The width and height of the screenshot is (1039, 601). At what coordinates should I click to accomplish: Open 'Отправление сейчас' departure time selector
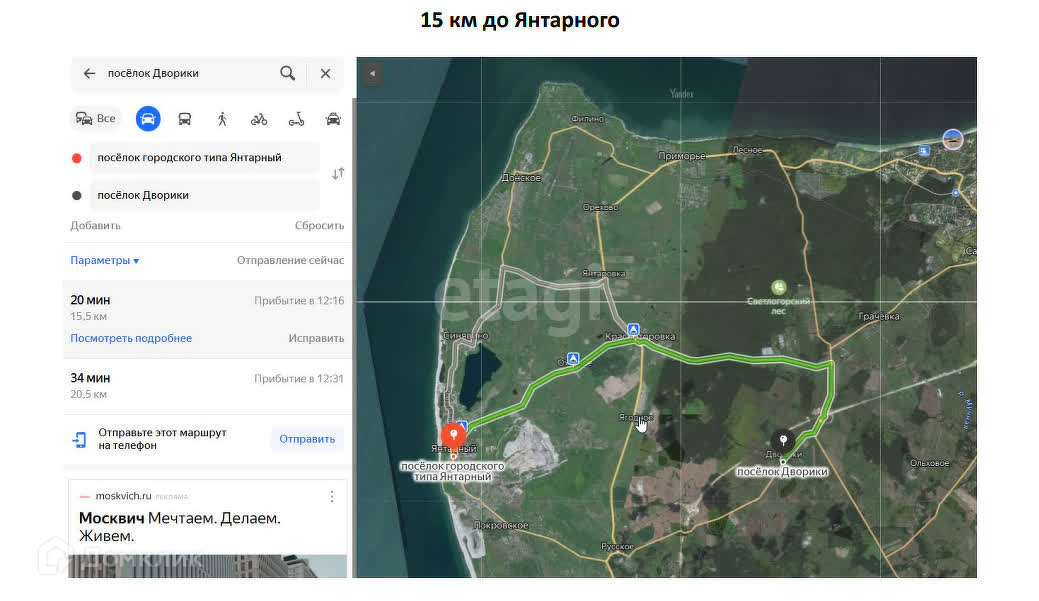pyautogui.click(x=290, y=260)
